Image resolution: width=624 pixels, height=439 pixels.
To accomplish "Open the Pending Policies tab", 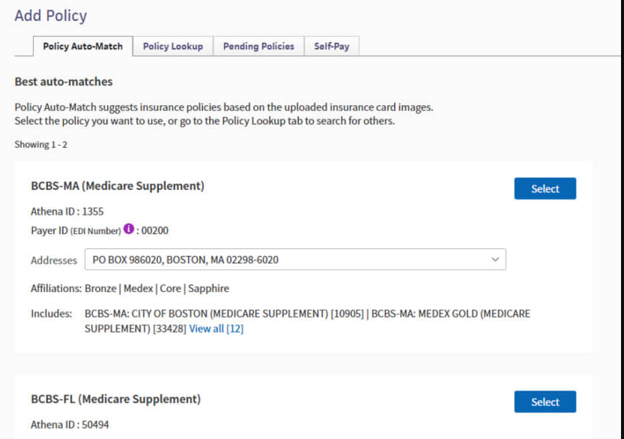I will click(x=259, y=46).
